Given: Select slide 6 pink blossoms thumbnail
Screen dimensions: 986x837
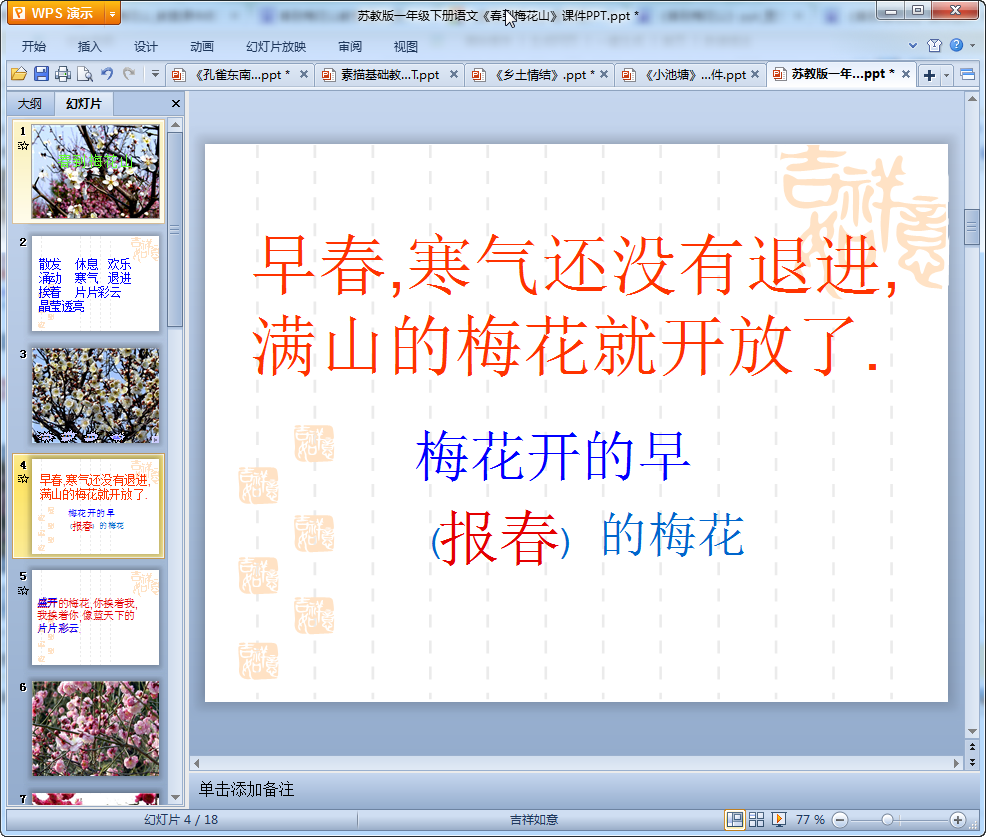Looking at the screenshot, I should click(x=96, y=729).
